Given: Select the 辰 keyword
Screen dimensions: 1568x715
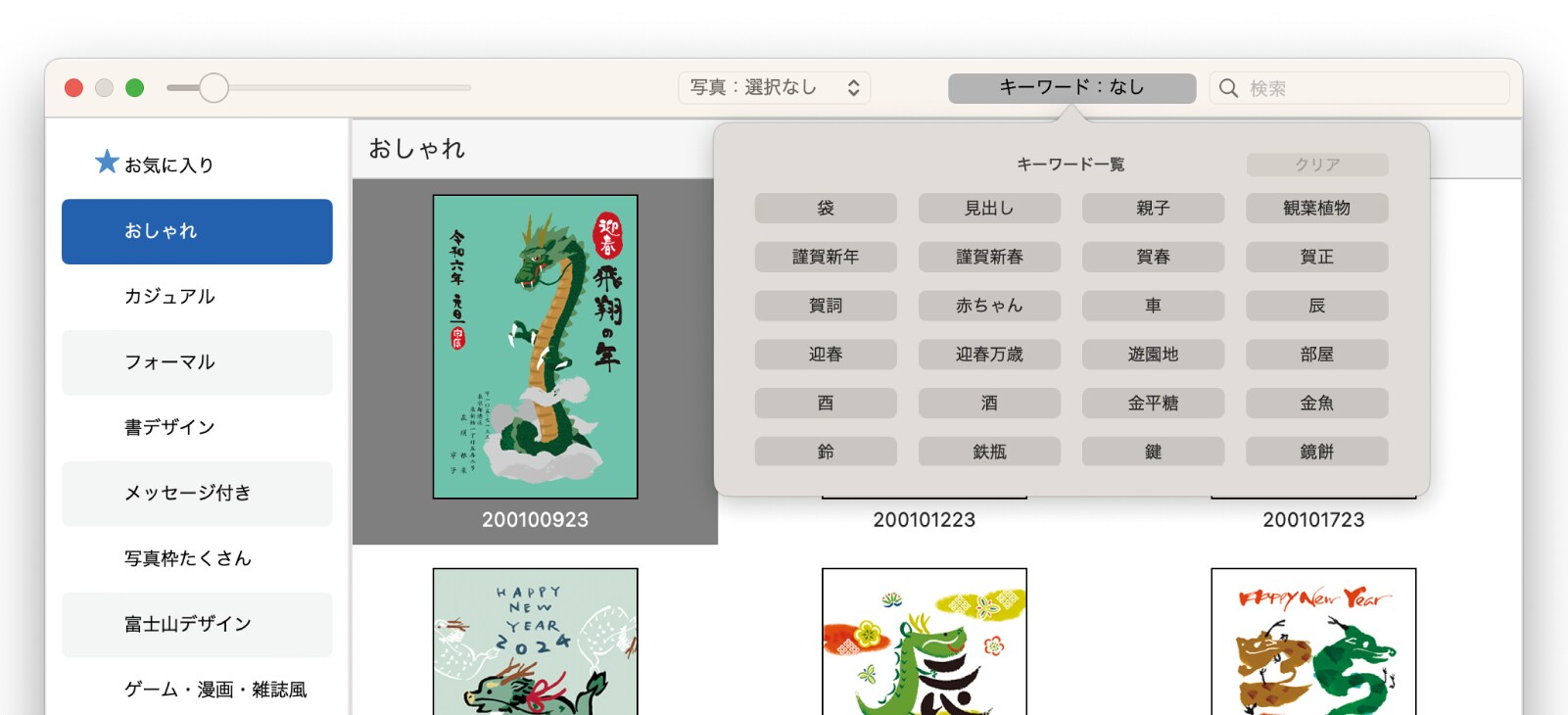Looking at the screenshot, I should point(1317,306).
